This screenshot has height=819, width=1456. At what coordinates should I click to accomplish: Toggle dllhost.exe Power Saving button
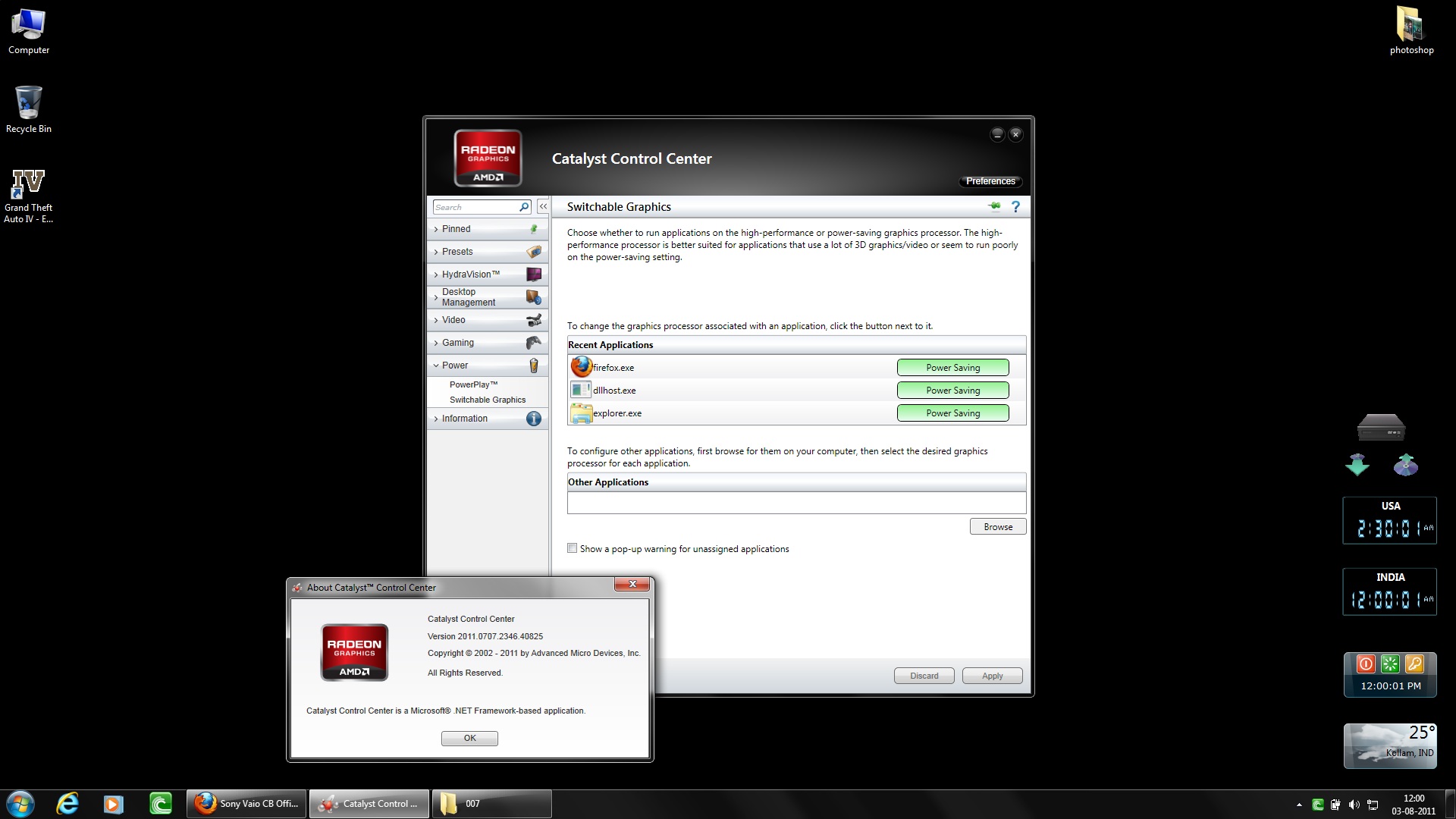(x=952, y=390)
